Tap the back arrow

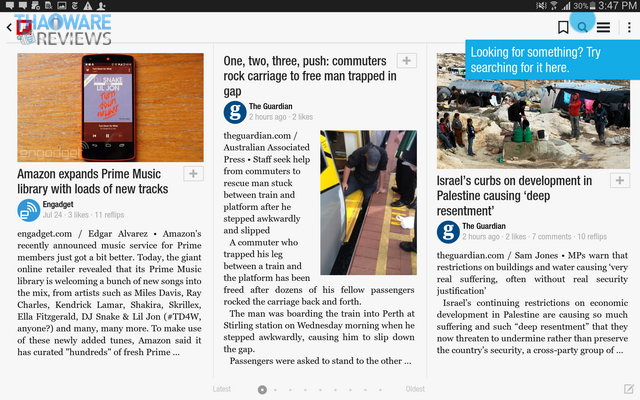click(x=9, y=27)
